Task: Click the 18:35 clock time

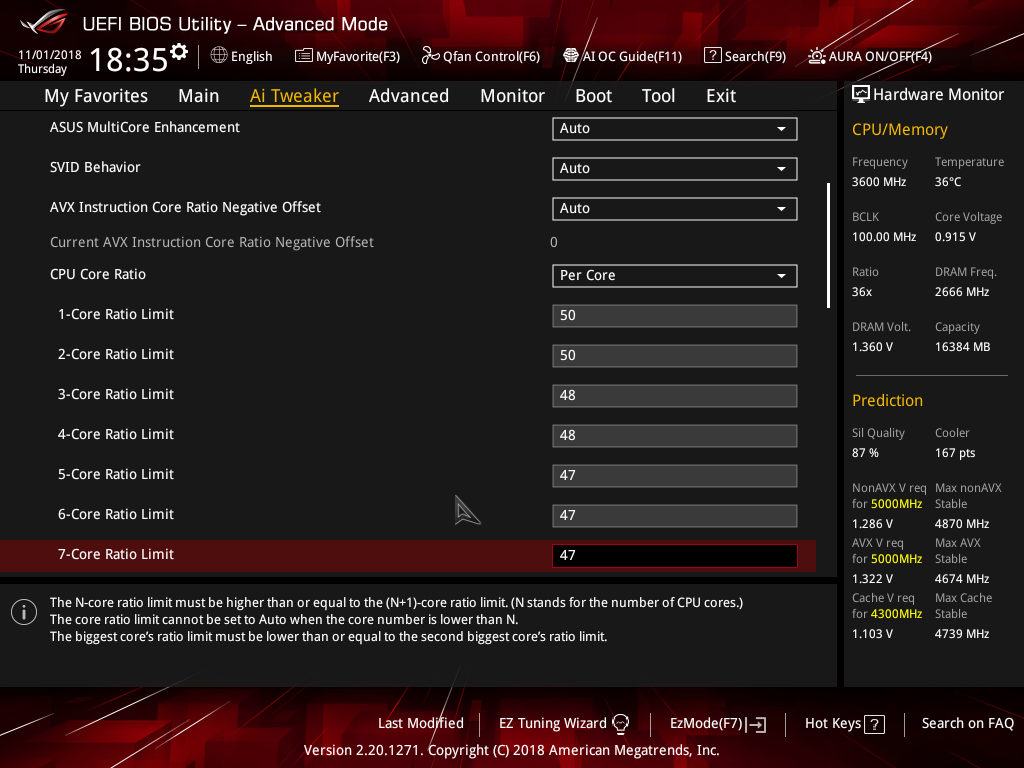Action: point(129,59)
